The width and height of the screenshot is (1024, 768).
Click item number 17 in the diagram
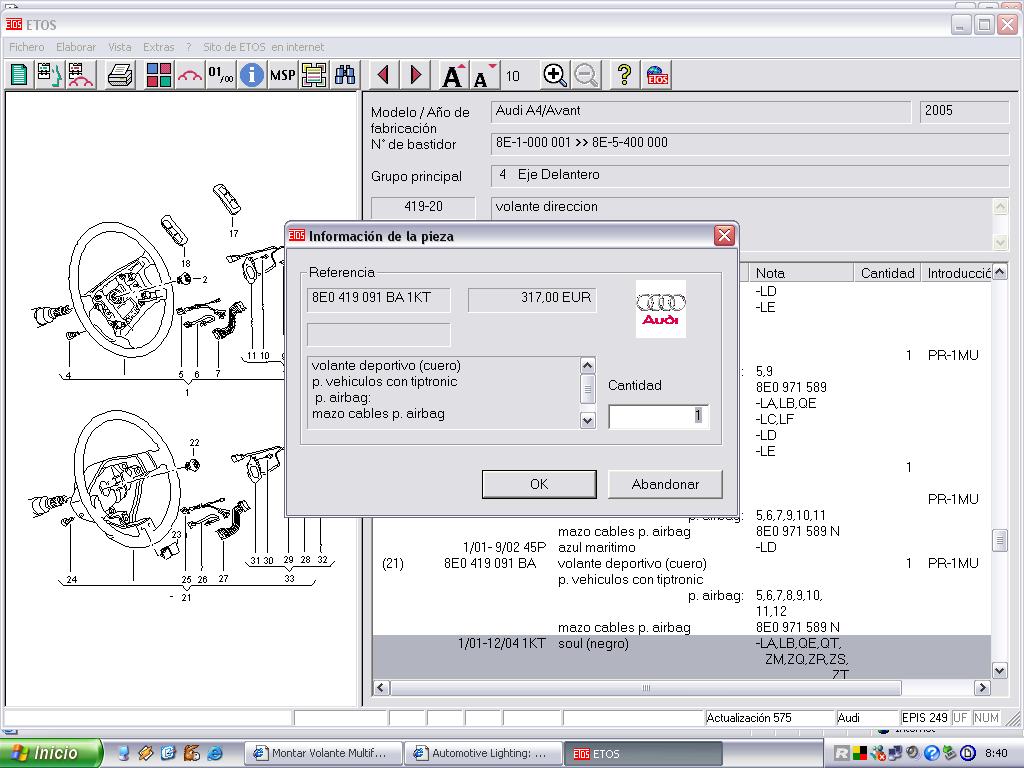coord(234,233)
